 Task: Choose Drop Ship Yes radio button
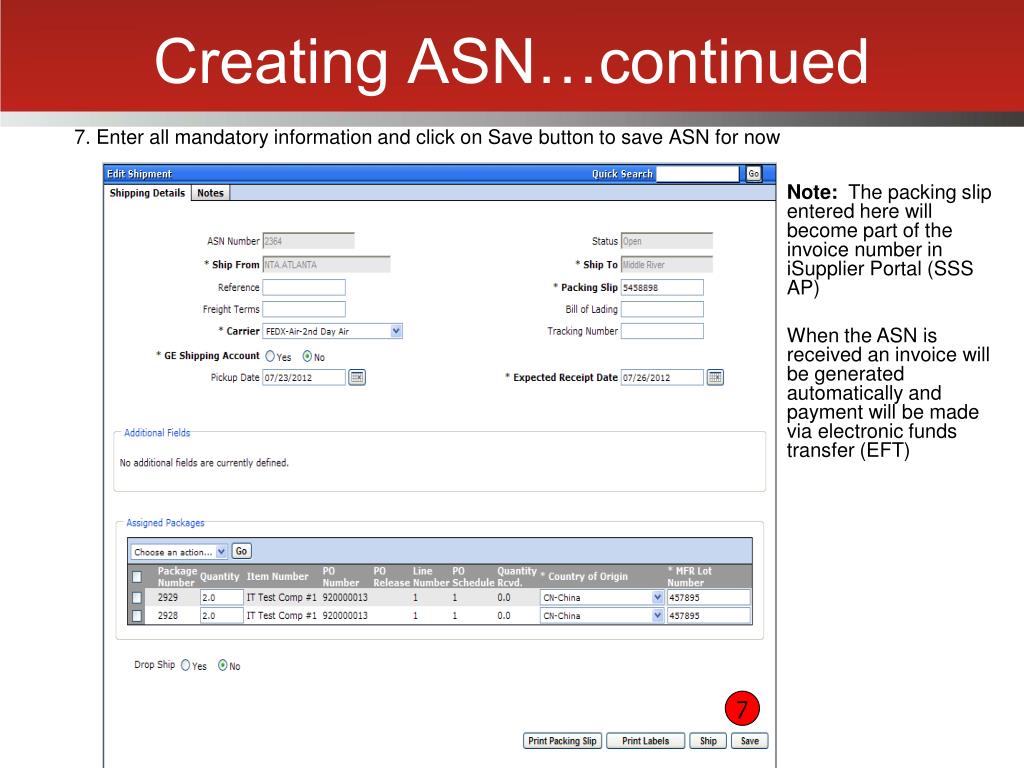185,665
